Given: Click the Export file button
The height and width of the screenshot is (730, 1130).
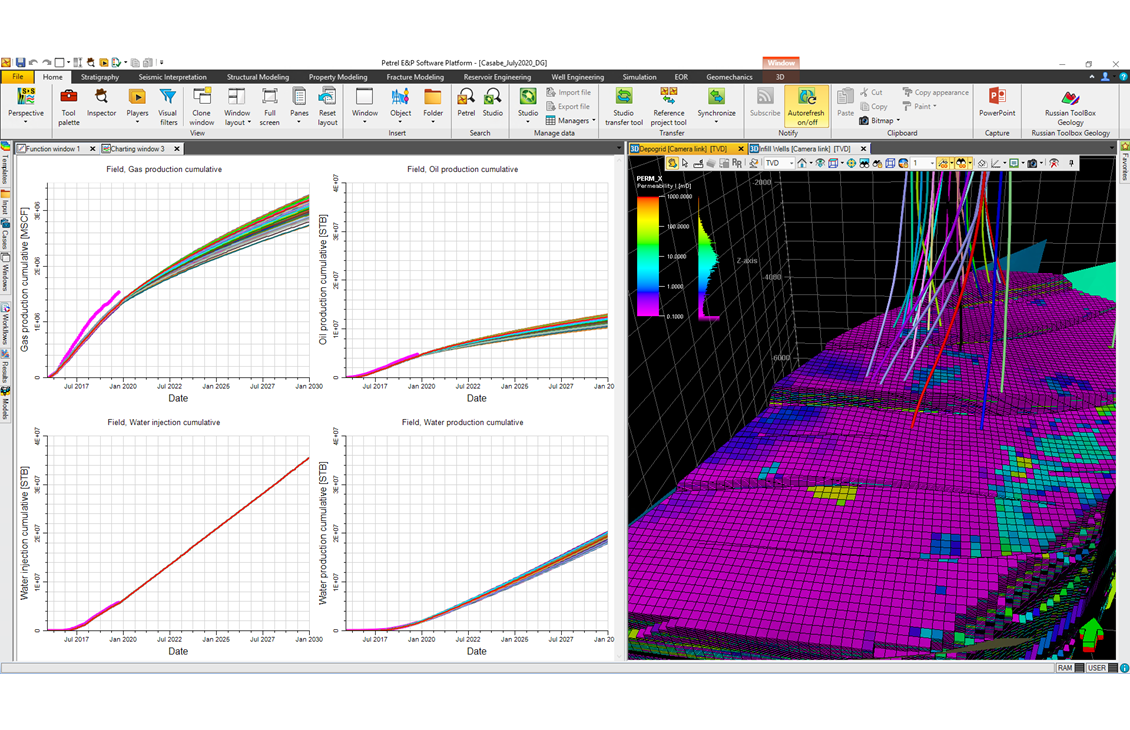Looking at the screenshot, I should [566, 105].
